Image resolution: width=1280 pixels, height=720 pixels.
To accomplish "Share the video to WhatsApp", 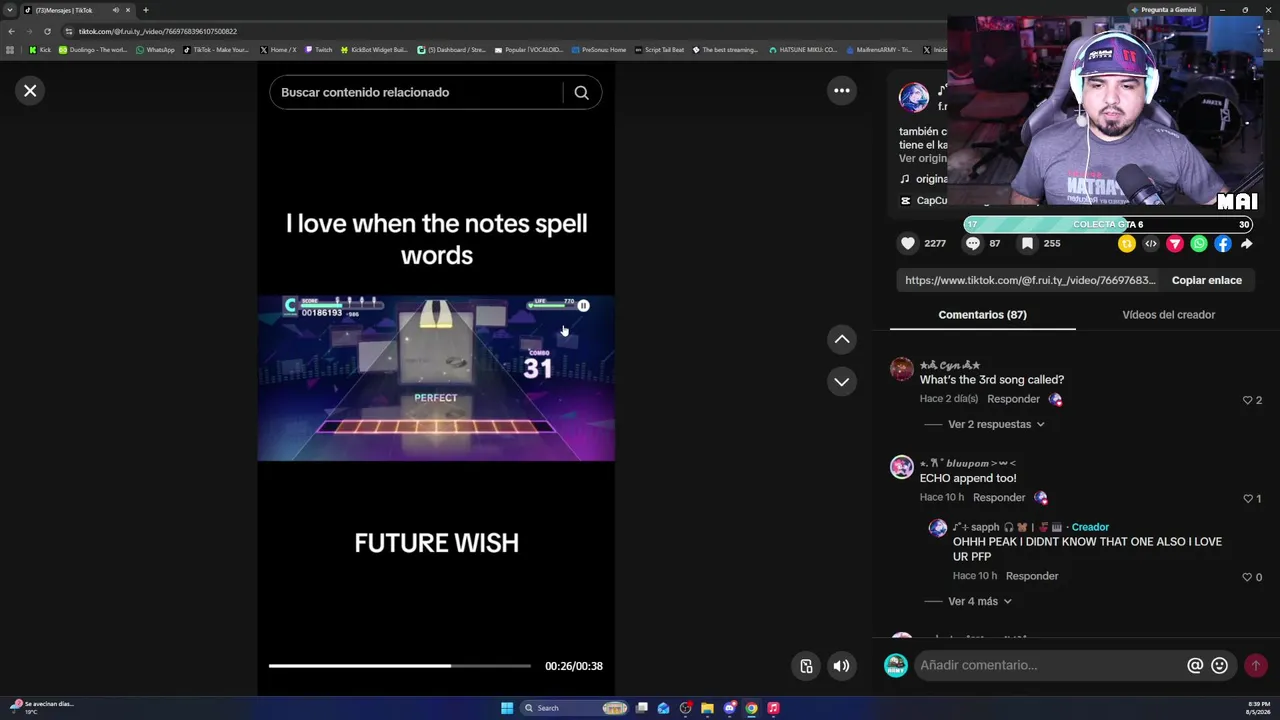I will pos(1199,243).
